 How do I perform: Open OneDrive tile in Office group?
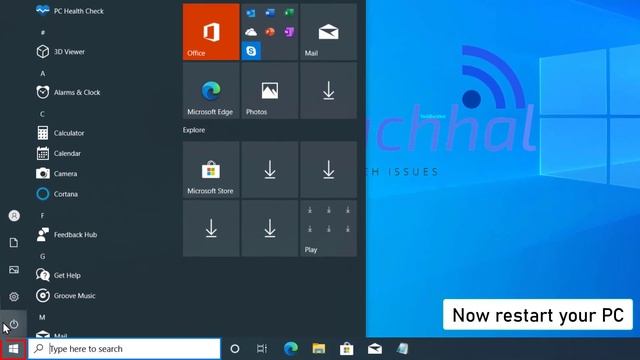(x=251, y=32)
